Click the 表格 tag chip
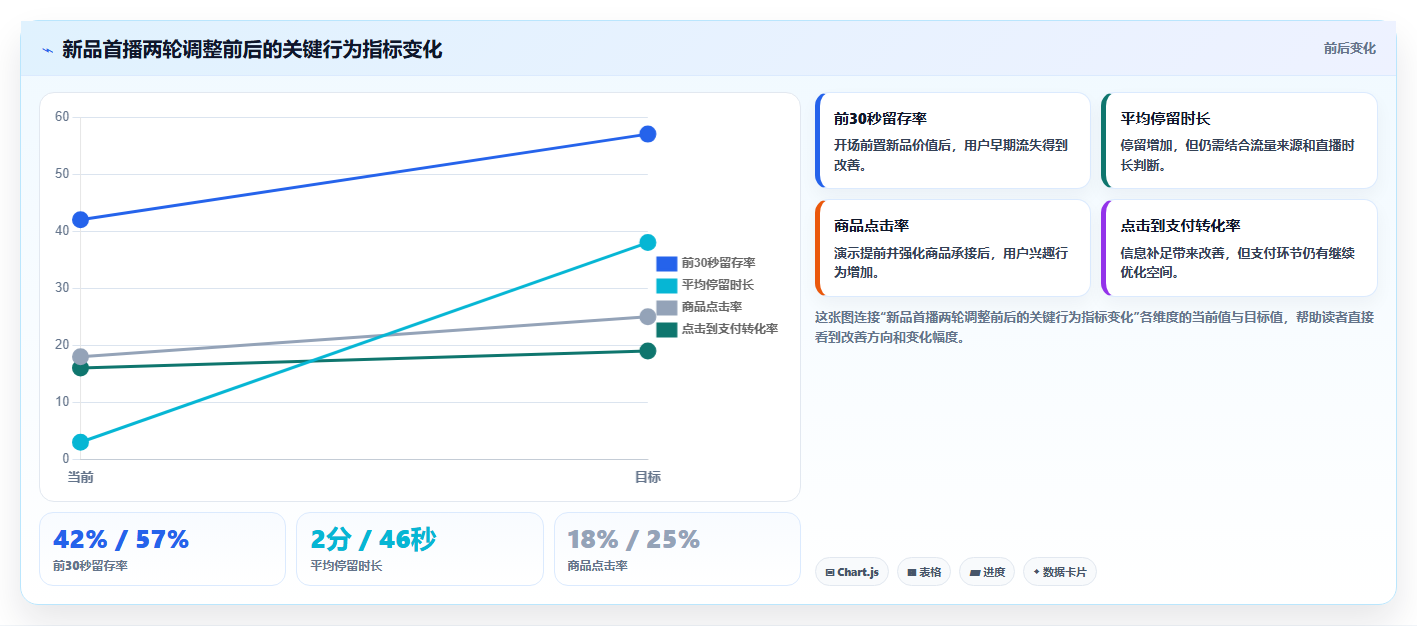1417x626 pixels. click(x=924, y=572)
